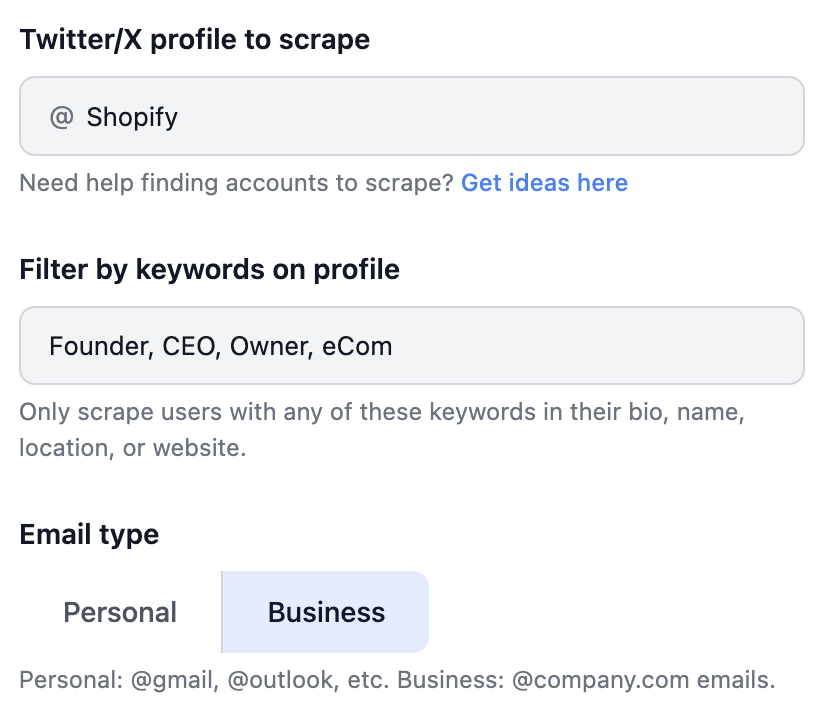Click the Personal vs Business explanation text

396,679
